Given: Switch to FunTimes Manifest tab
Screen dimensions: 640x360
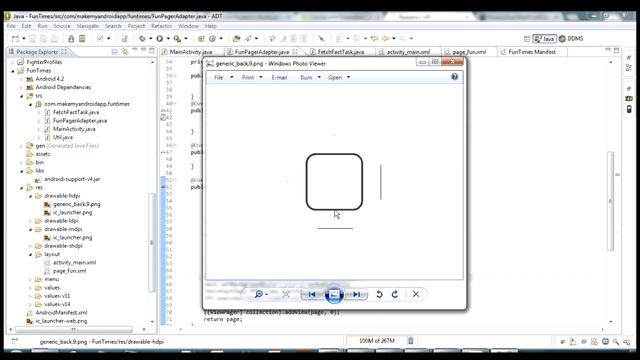Looking at the screenshot, I should [x=532, y=52].
